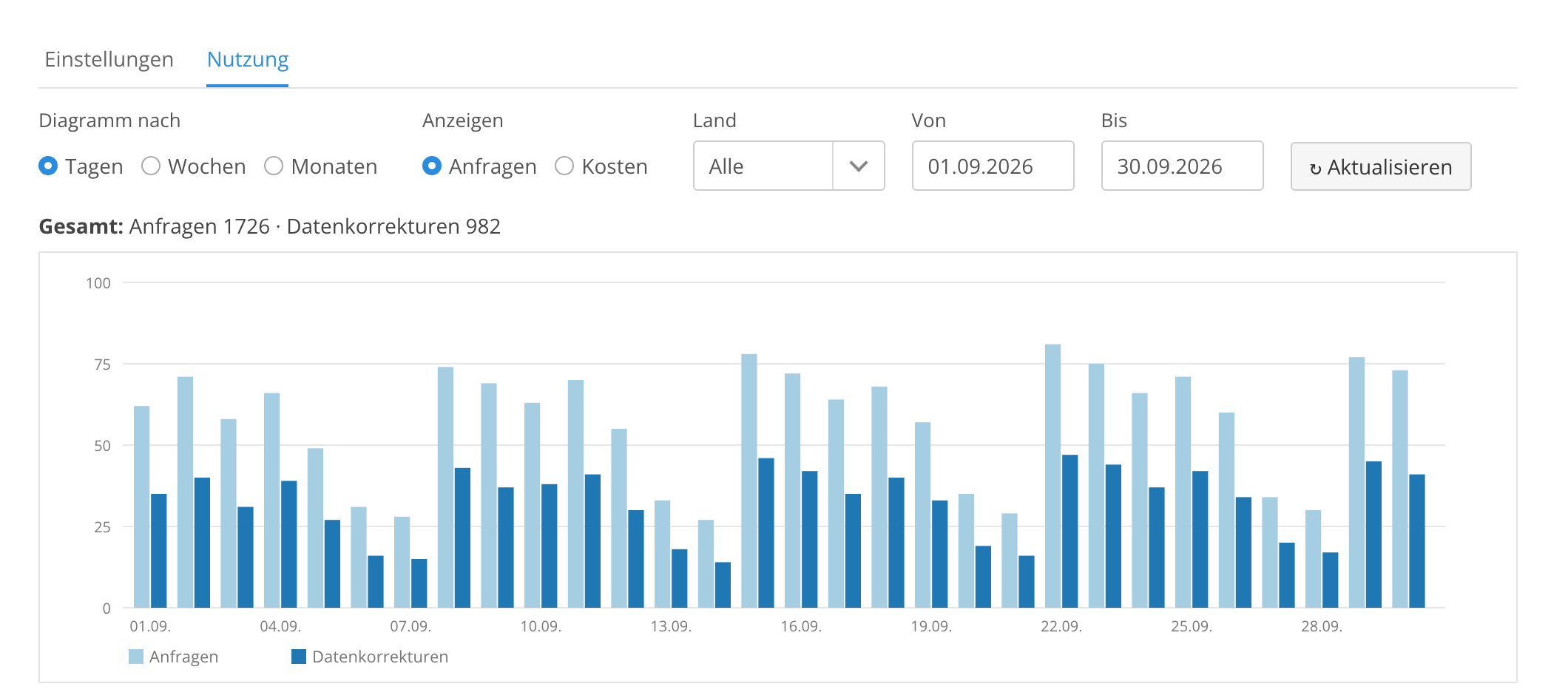Screen dimensions: 1568x695
Task: Click the Datenkorrekturen bar at 28.09.
Action: click(x=1331, y=580)
